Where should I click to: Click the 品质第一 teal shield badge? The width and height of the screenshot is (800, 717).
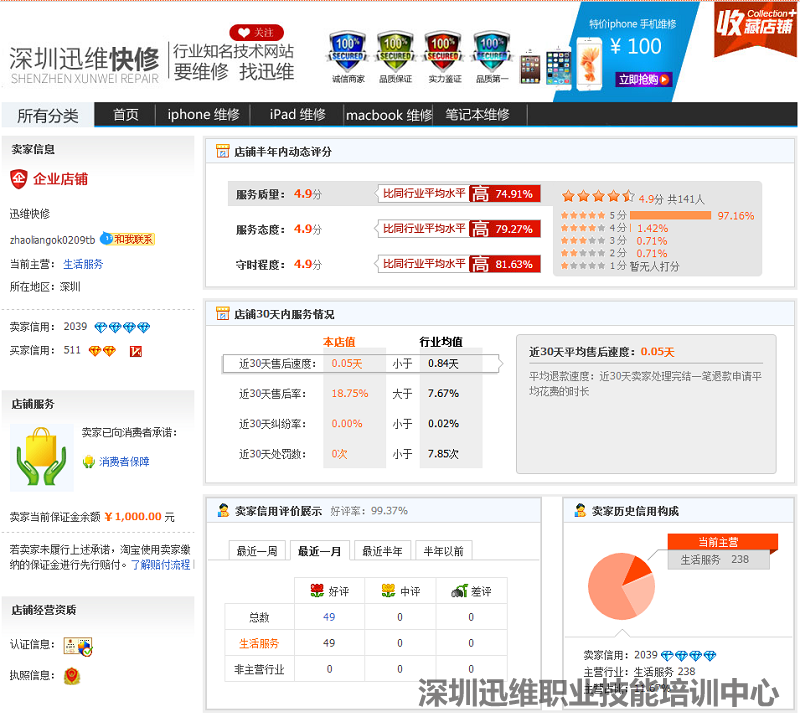coord(491,57)
